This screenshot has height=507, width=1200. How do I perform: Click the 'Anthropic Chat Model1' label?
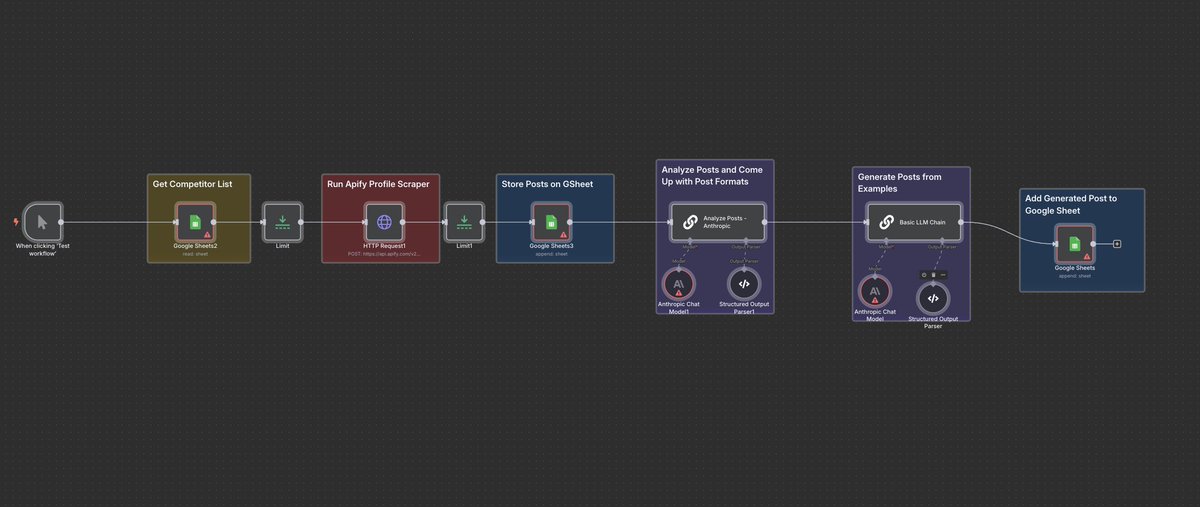679,307
